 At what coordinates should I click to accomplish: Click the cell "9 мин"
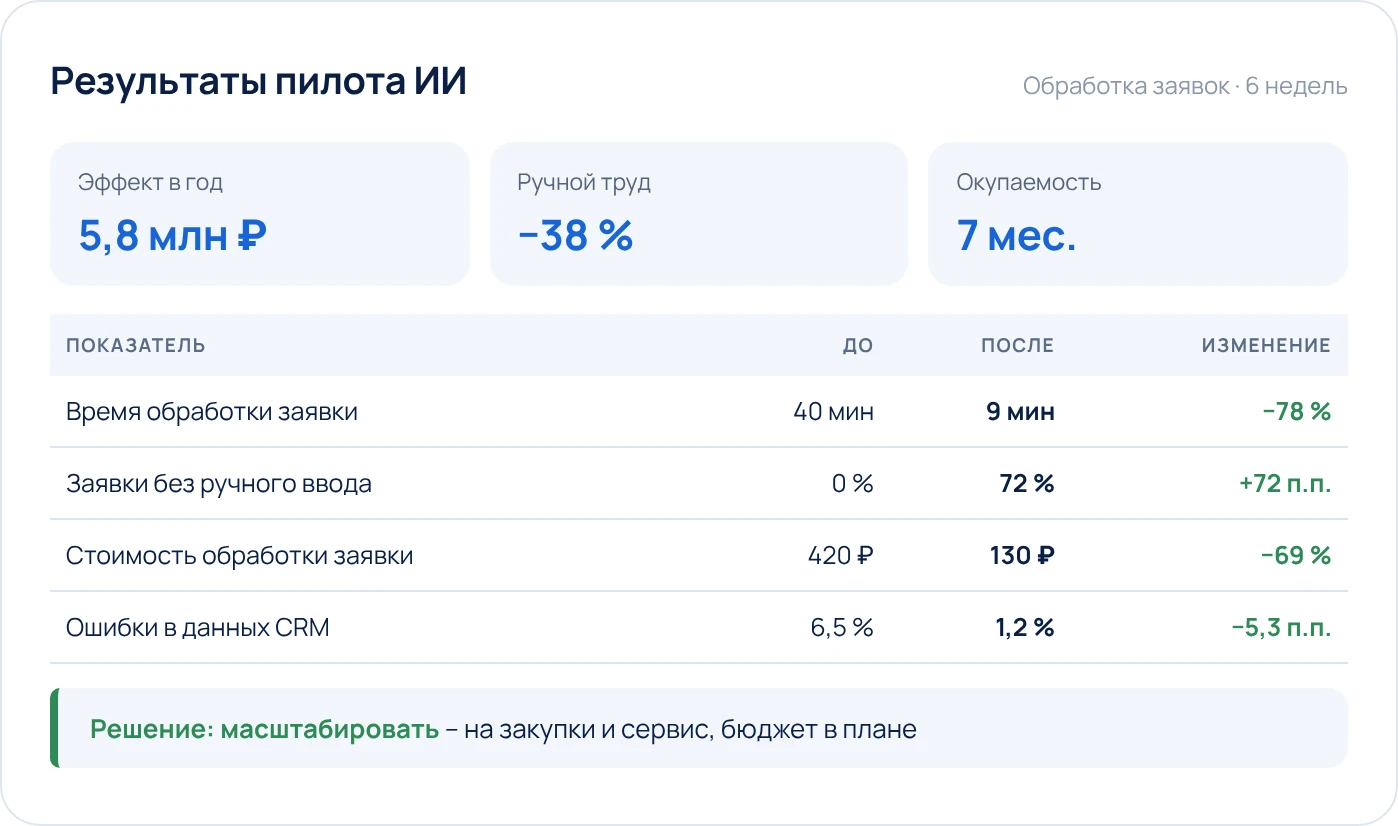1020,412
